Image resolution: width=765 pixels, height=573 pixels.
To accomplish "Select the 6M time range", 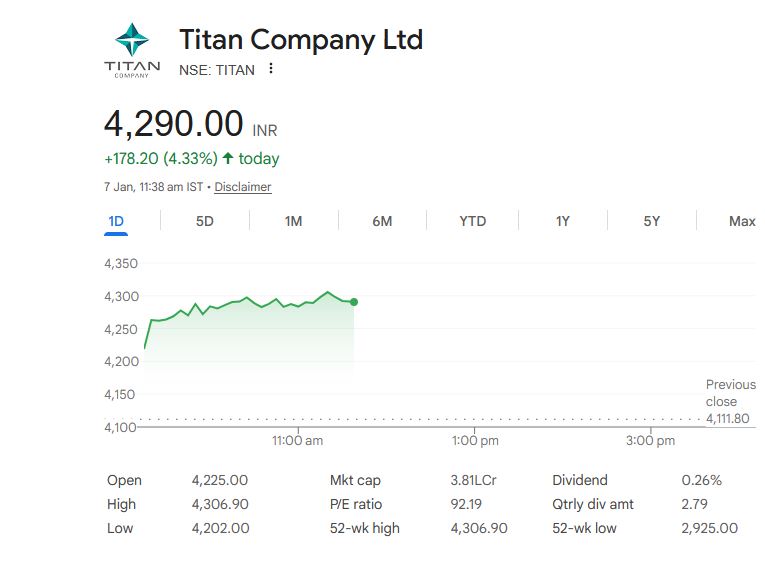I will coord(382,221).
